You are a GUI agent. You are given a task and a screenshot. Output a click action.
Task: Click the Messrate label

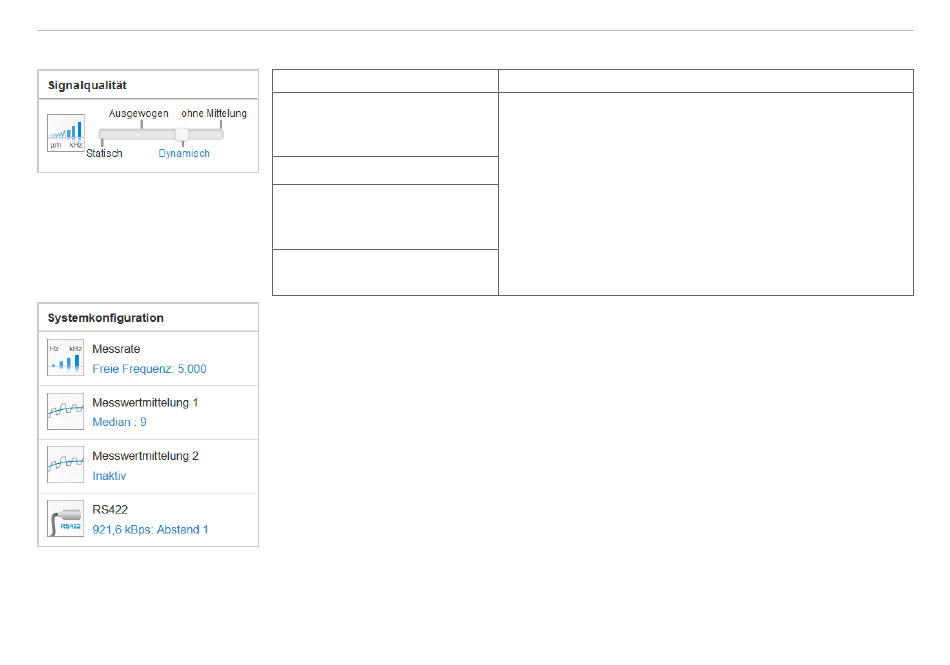click(x=116, y=349)
